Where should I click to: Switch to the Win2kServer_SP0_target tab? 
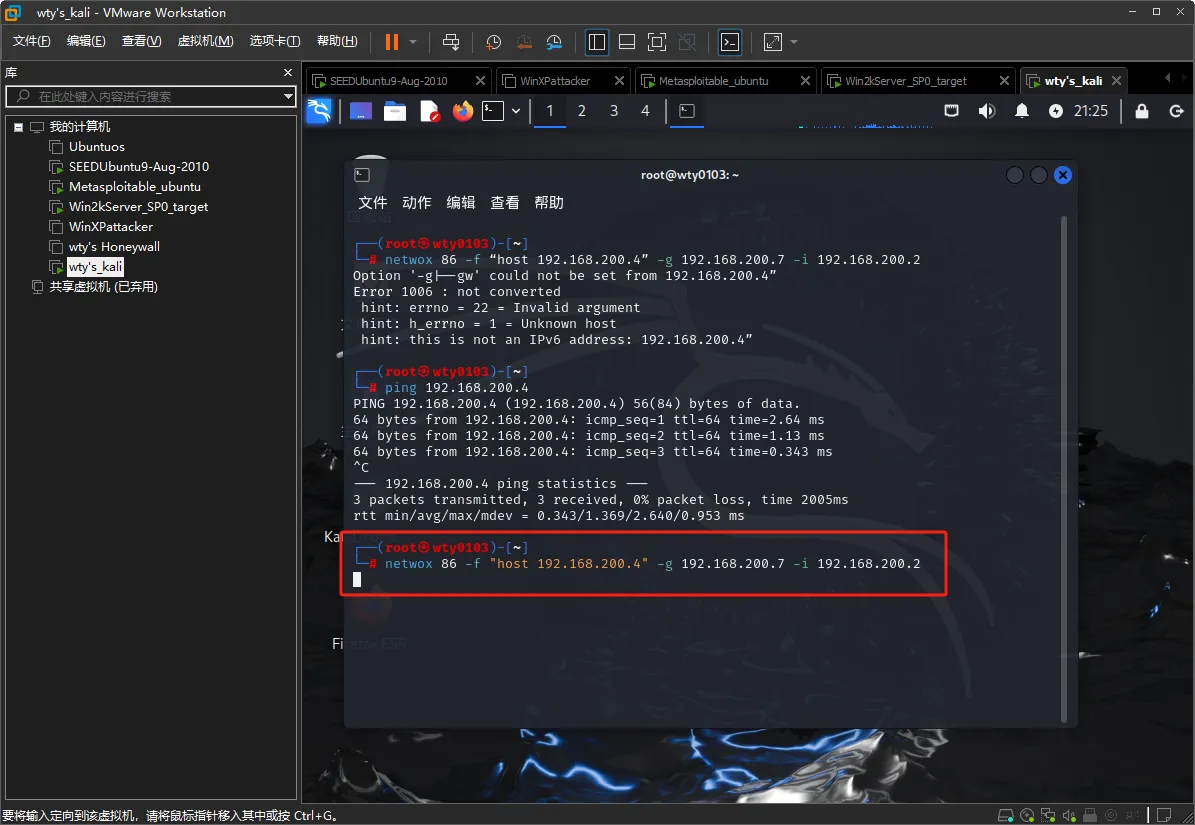[905, 81]
